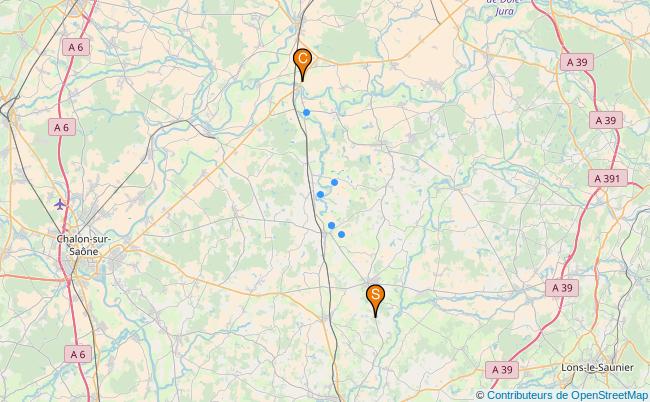Click the A 39 shield left of Lons-le-Saunier's northern road
The height and width of the screenshot is (402, 650).
(x=562, y=288)
